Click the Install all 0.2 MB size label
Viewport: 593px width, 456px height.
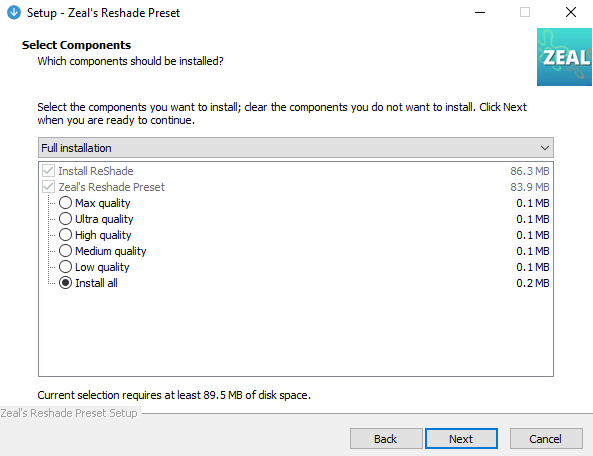[532, 283]
